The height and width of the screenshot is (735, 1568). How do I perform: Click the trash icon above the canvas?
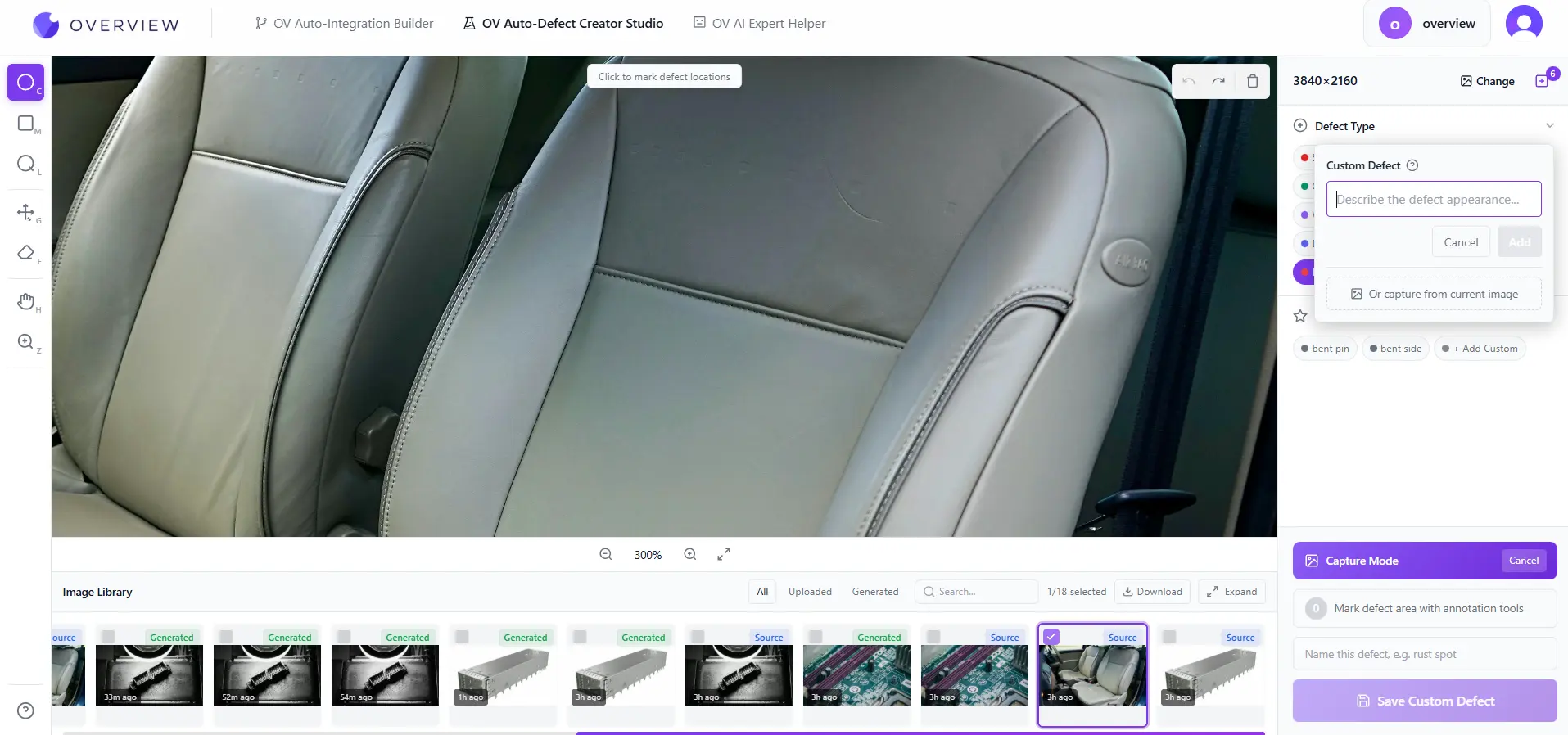coord(1252,81)
